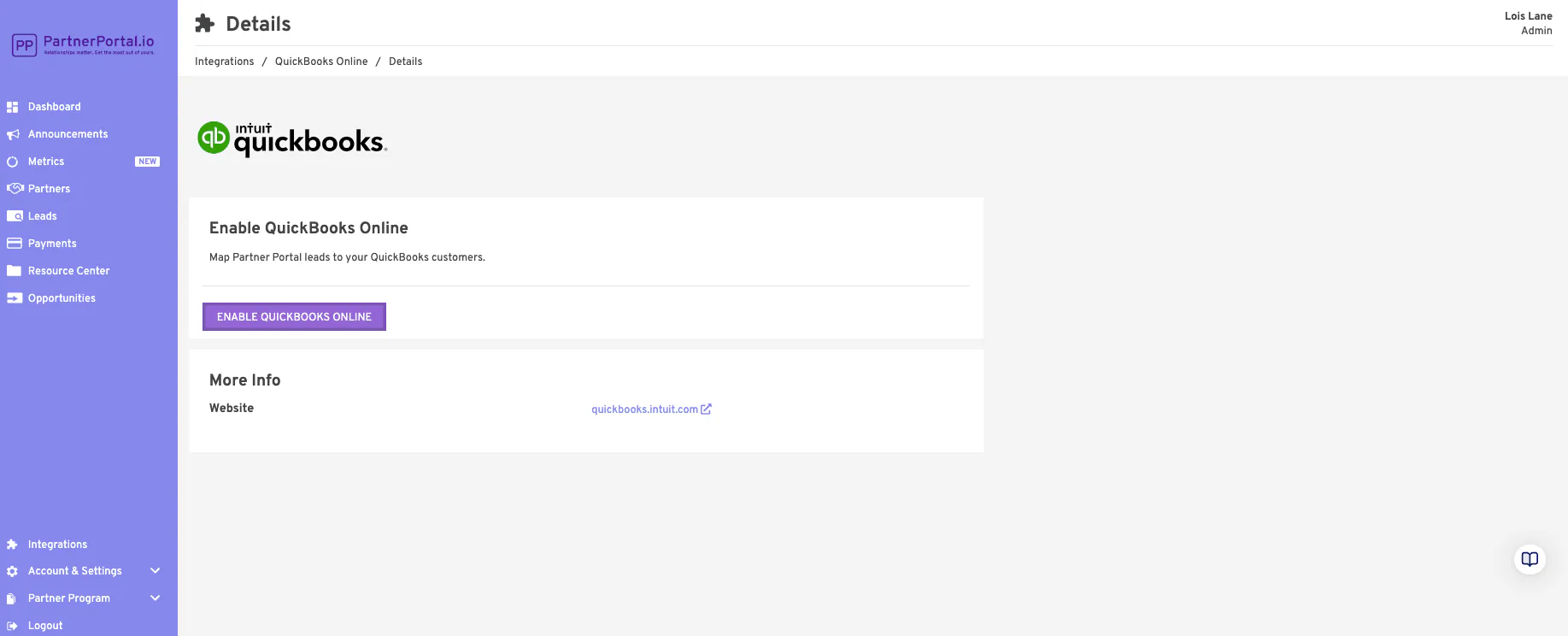Go to Payments page
Viewport: 1568px width, 636px height.
point(52,244)
